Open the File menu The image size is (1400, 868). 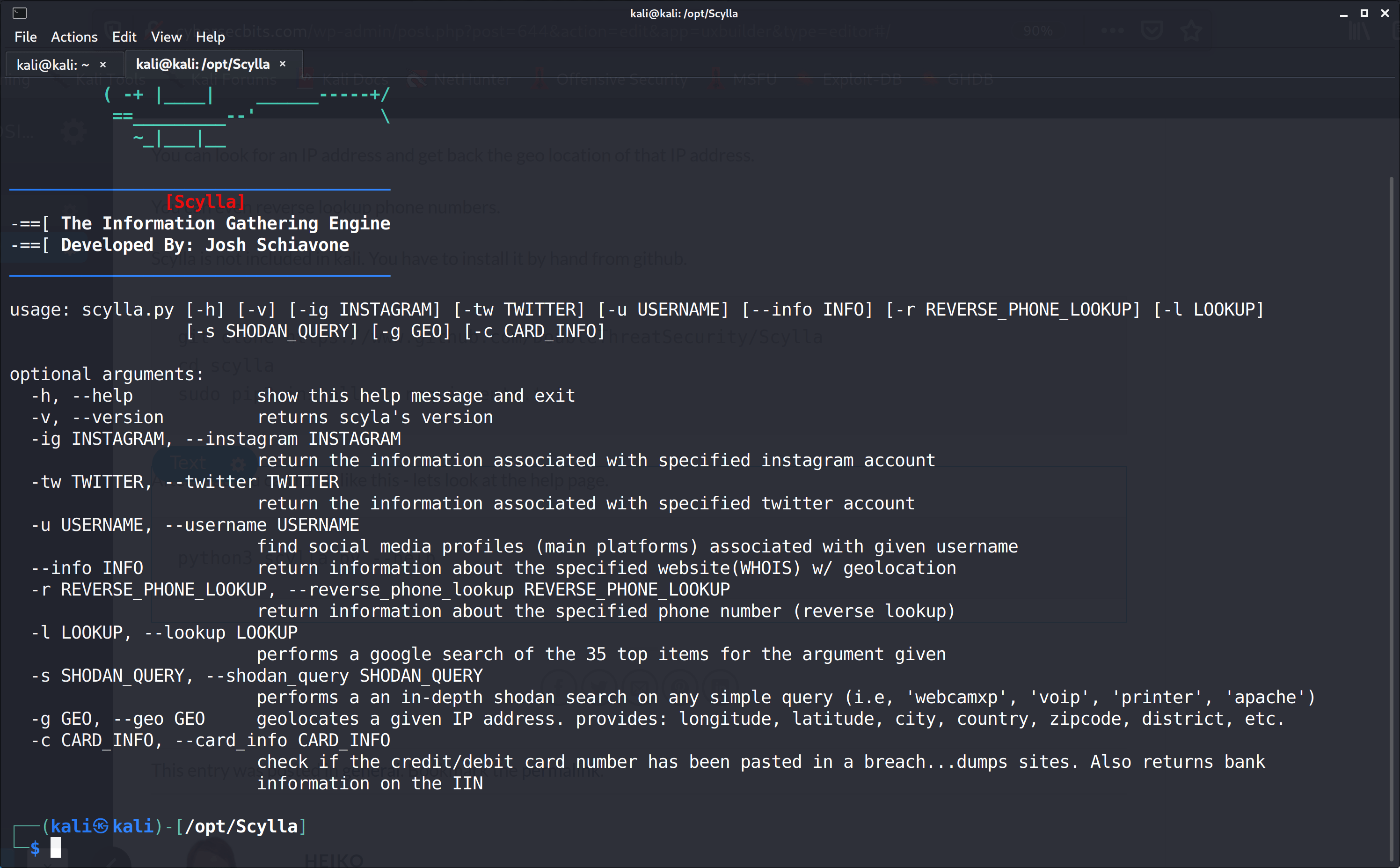click(x=25, y=37)
